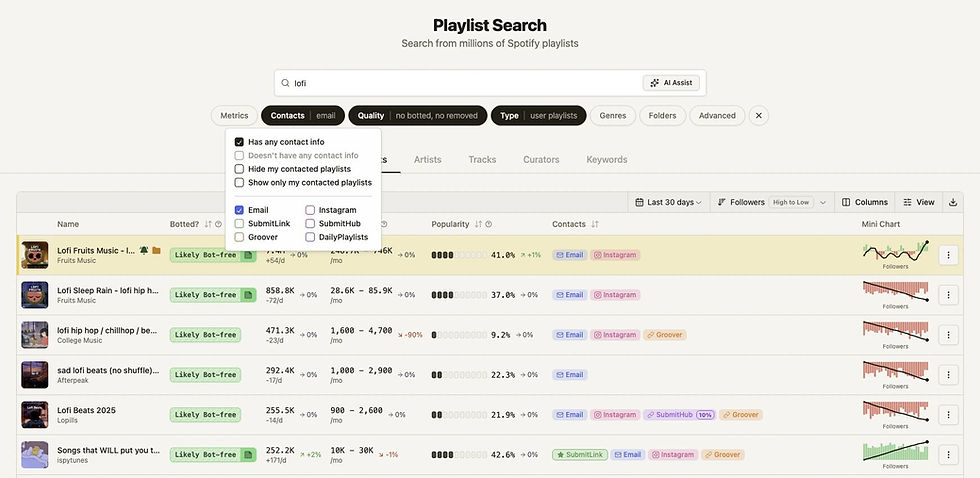980x478 pixels.
Task: Open the Folders filter
Action: pyautogui.click(x=662, y=116)
